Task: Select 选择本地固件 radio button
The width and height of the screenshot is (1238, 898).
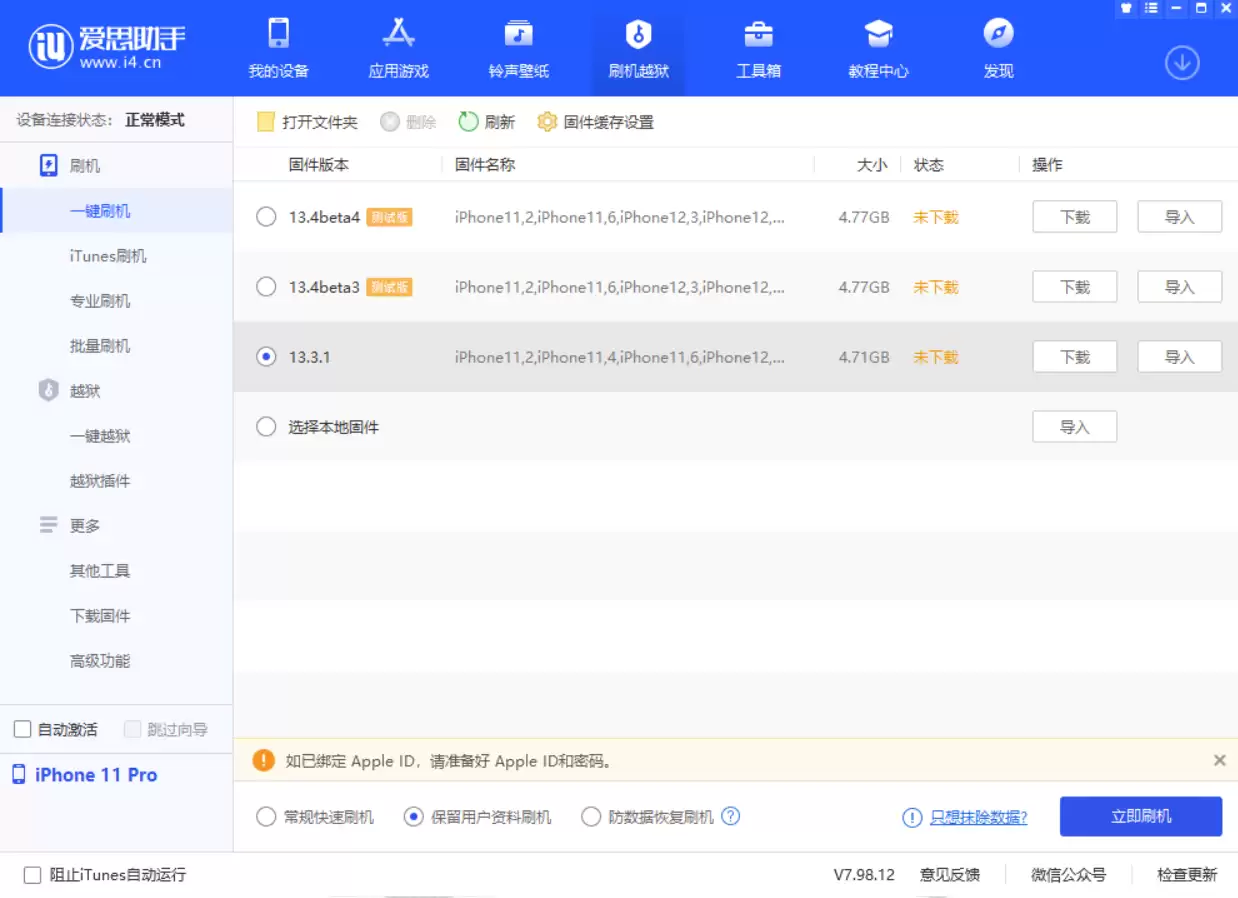Action: point(266,427)
